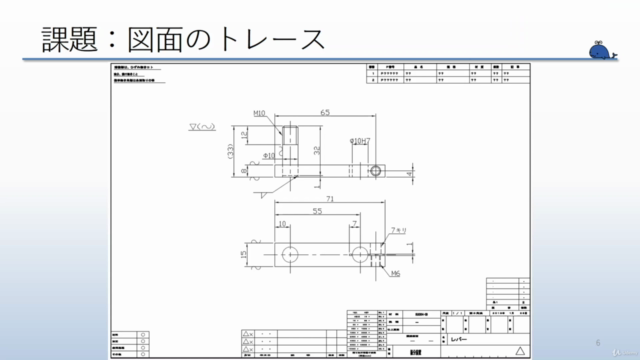This screenshot has height=360, width=640.
Task: Select the 4 thickness dimension at the right end
Action: 410,173
